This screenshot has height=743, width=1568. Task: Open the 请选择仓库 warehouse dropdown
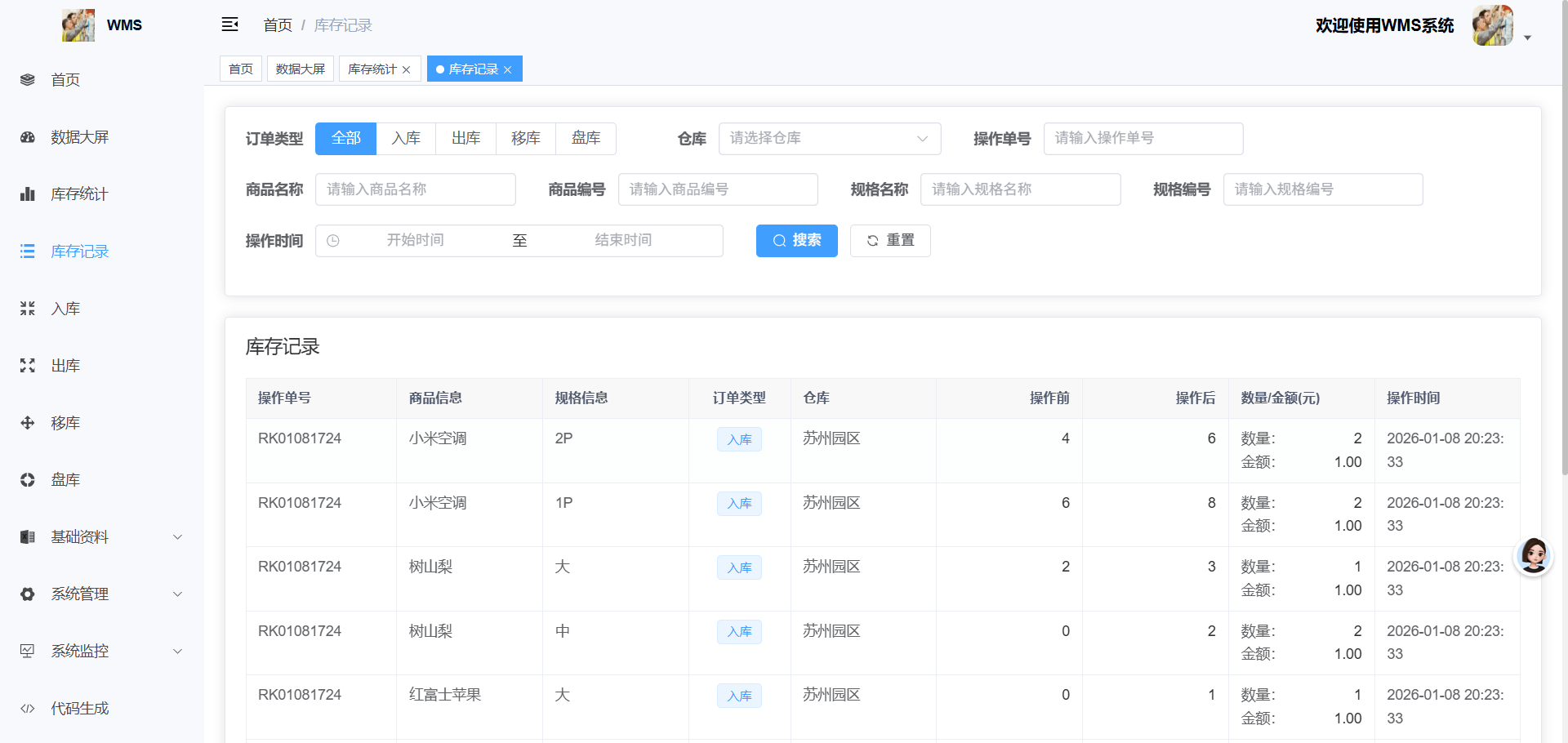(x=829, y=138)
